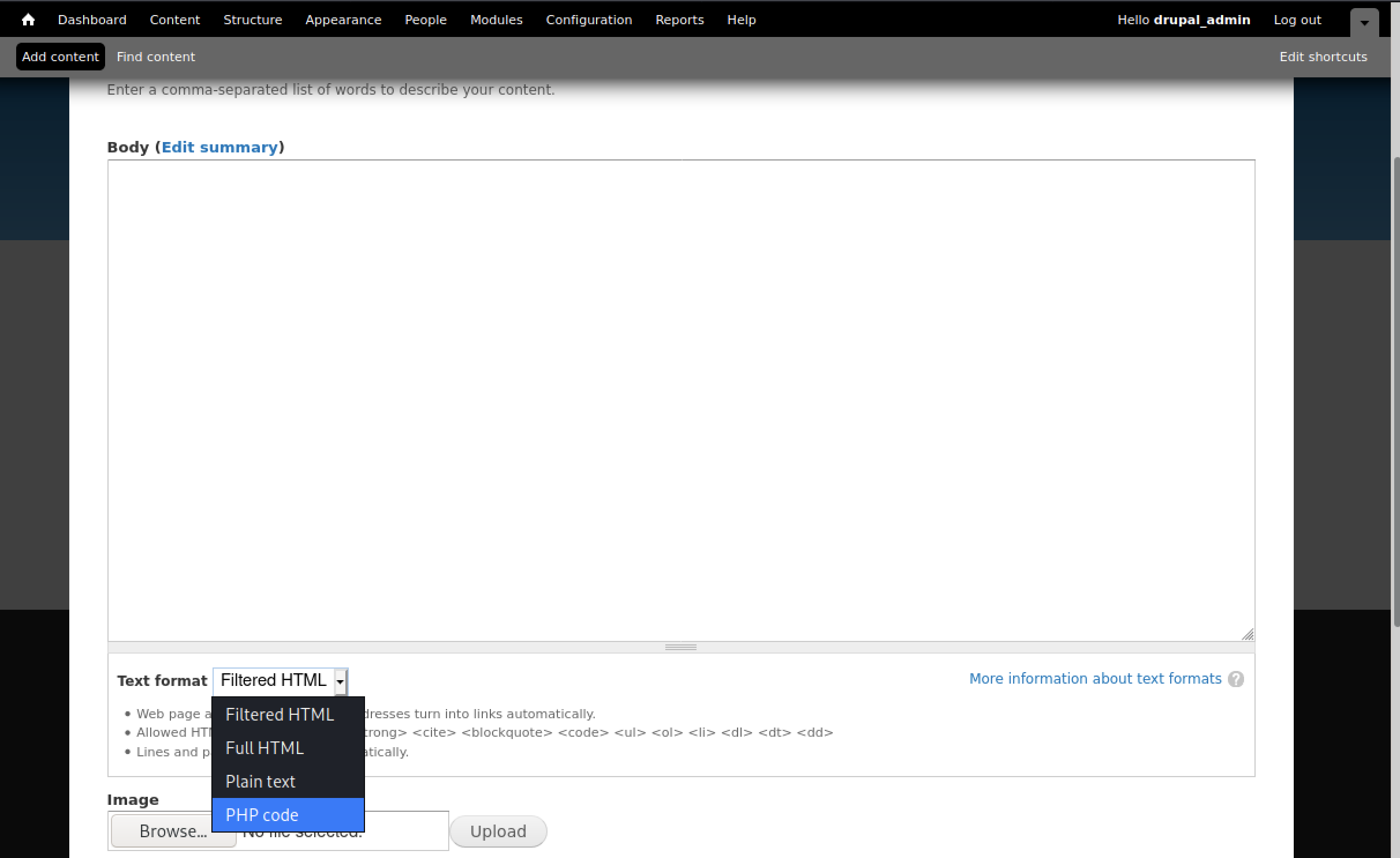This screenshot has width=1400, height=858.
Task: Collapse the shortcuts bar with arrow toggle
Action: pyautogui.click(x=1365, y=23)
